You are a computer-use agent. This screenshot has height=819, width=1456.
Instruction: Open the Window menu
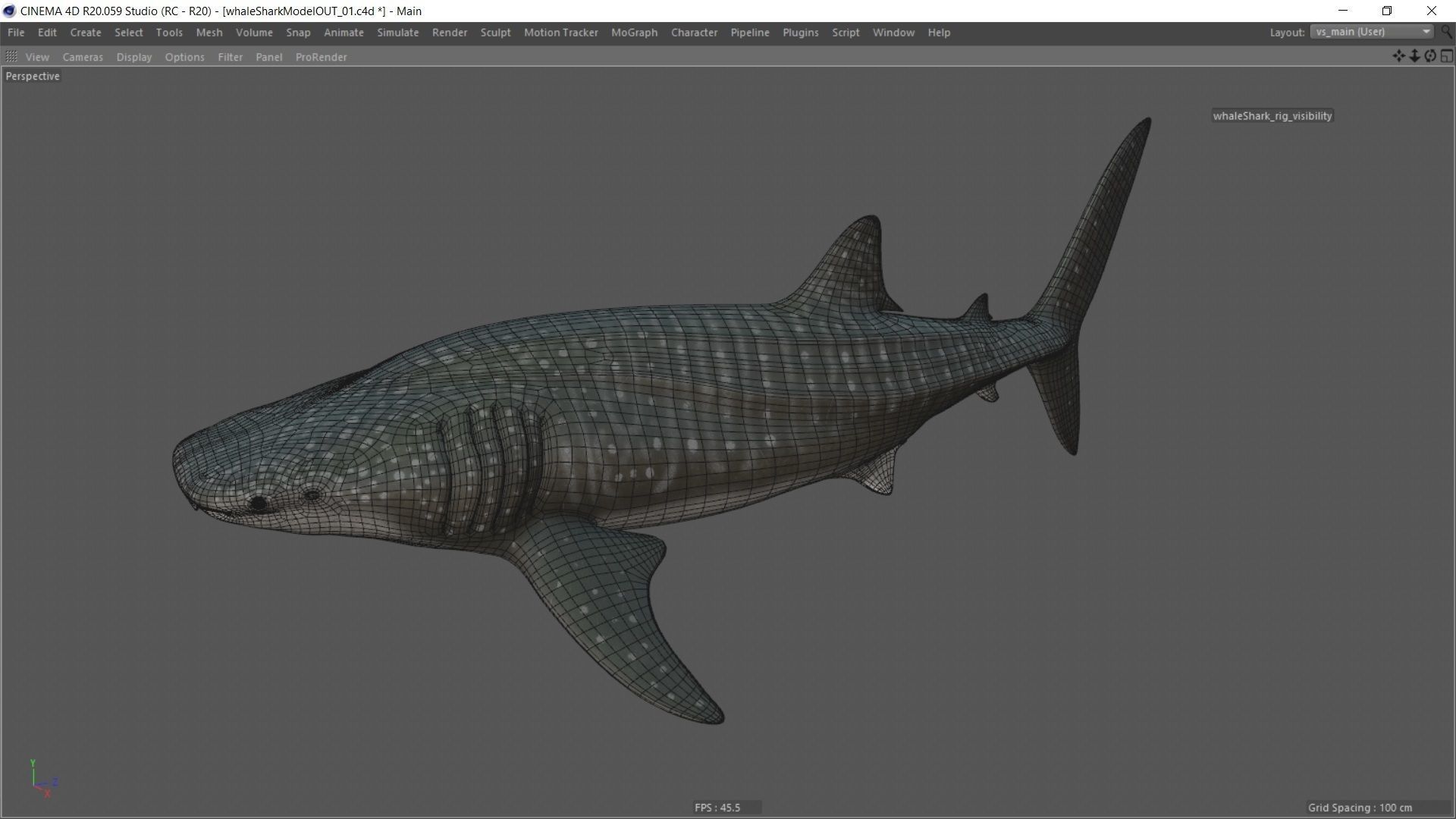point(893,33)
